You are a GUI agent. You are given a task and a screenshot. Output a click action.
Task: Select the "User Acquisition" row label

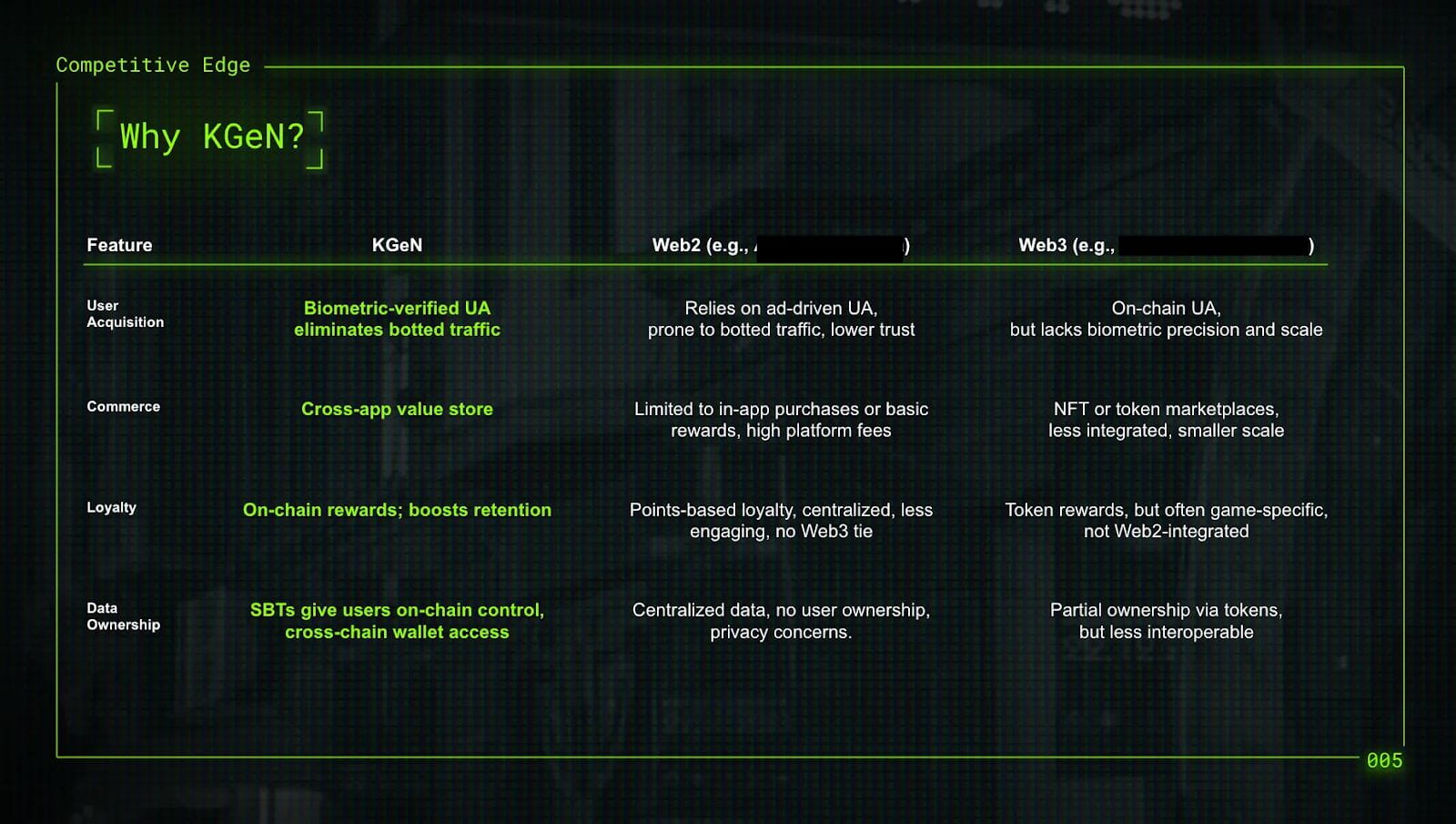[x=125, y=314]
